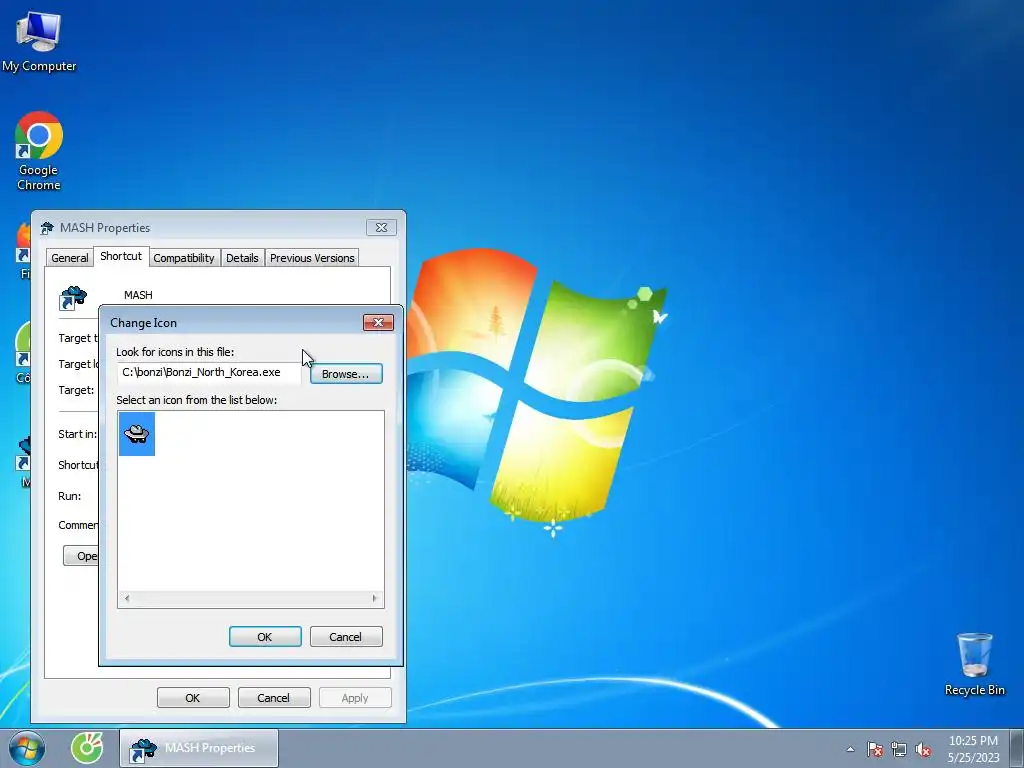The image size is (1024, 768).
Task: Switch to General tab in MASH Properties
Action: [x=69, y=258]
